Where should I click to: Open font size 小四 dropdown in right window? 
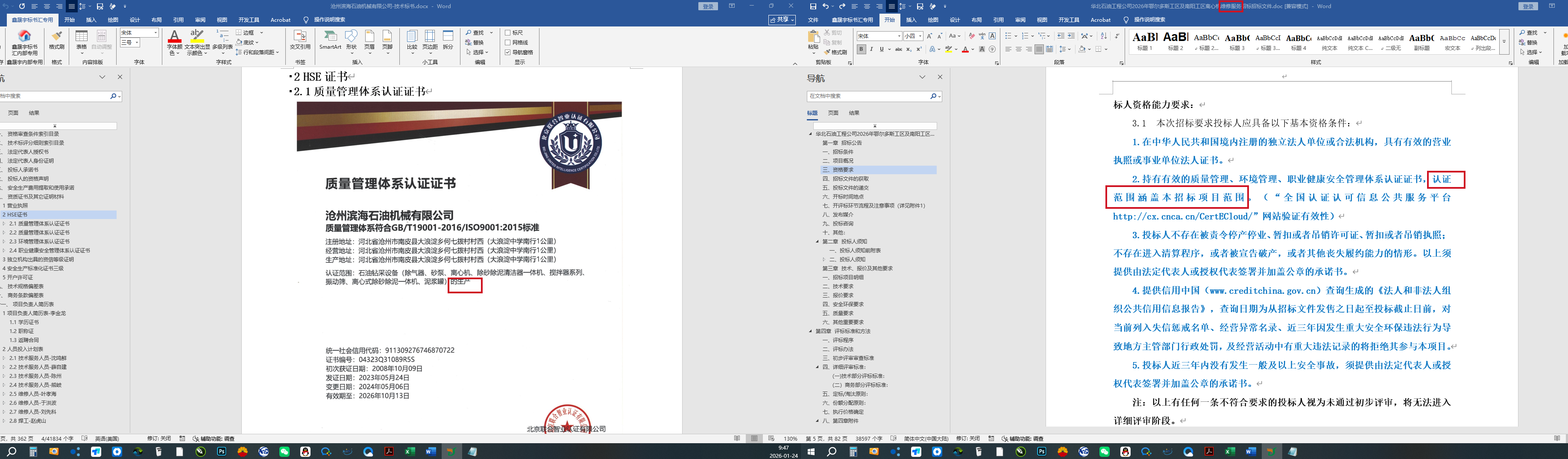921,36
